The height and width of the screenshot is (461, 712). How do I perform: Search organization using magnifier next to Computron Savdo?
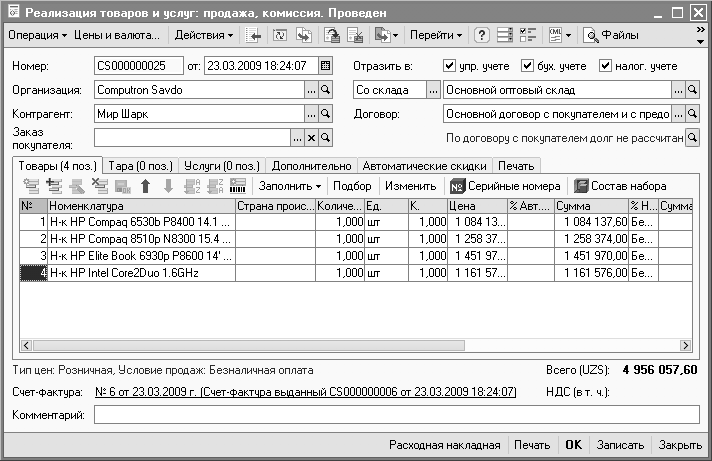click(x=325, y=90)
